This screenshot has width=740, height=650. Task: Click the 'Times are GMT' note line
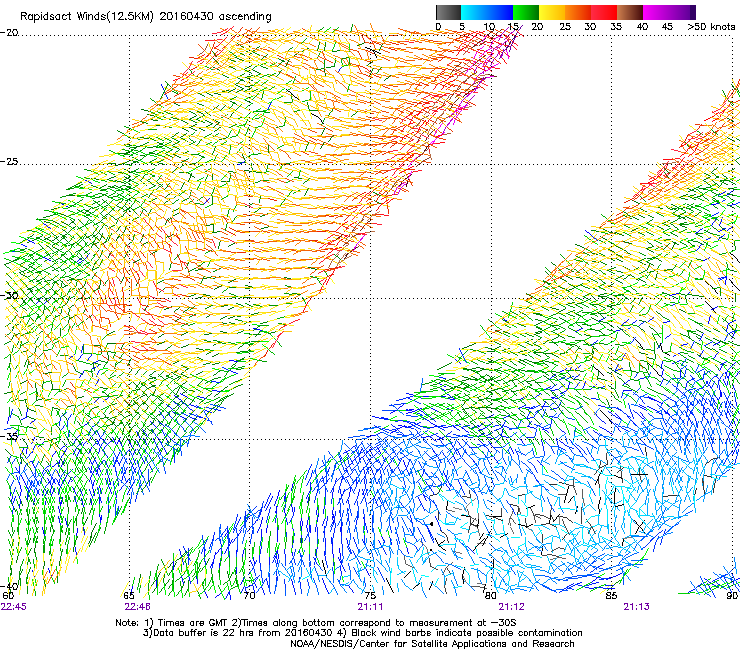(x=316, y=623)
